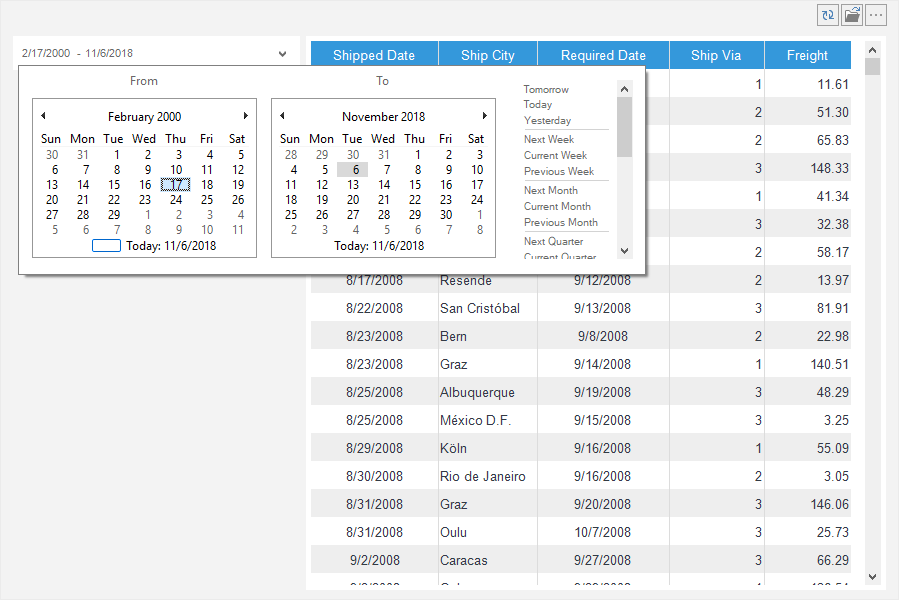Screen dimensions: 899x600
Task: Click Today link in To calendar
Action: pyautogui.click(x=379, y=246)
